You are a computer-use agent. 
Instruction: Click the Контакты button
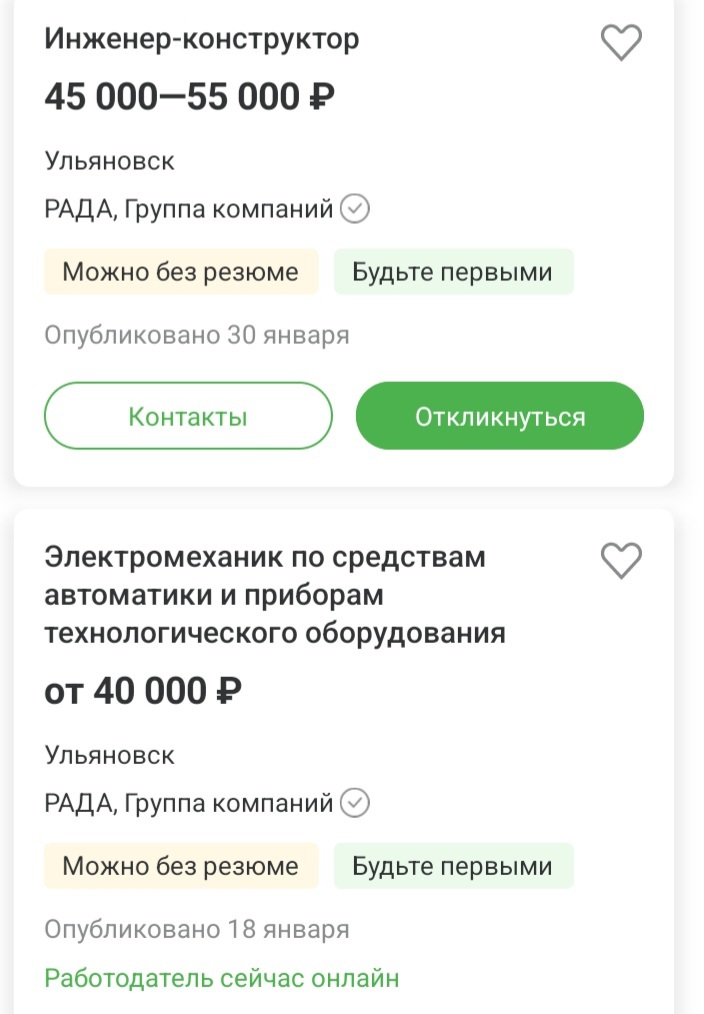tap(188, 416)
